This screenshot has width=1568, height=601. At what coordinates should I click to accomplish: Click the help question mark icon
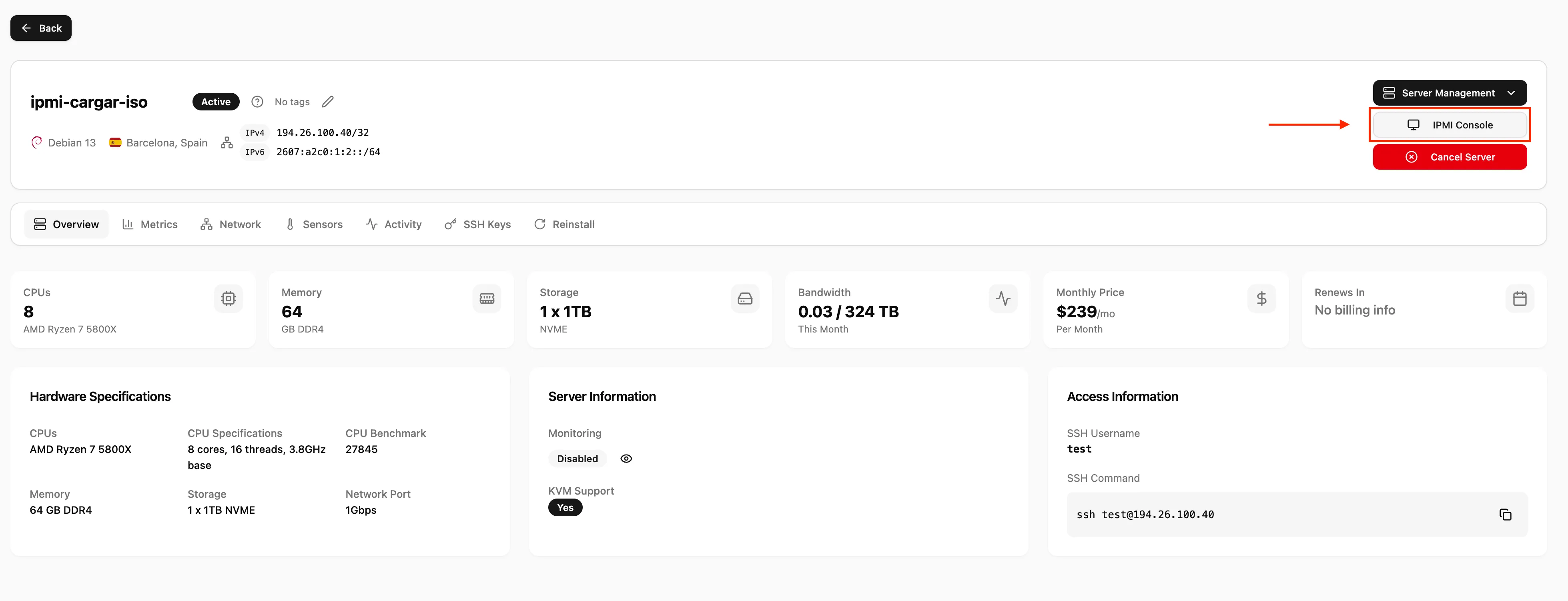click(x=257, y=102)
